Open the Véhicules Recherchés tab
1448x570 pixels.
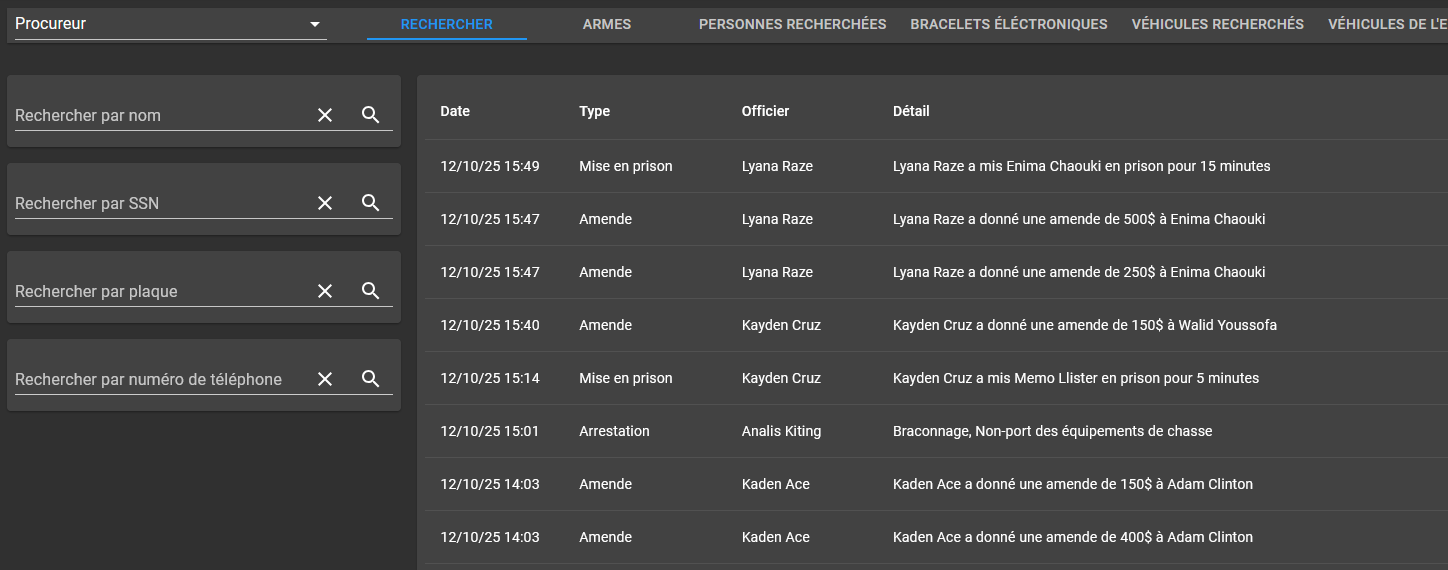[x=1217, y=24]
